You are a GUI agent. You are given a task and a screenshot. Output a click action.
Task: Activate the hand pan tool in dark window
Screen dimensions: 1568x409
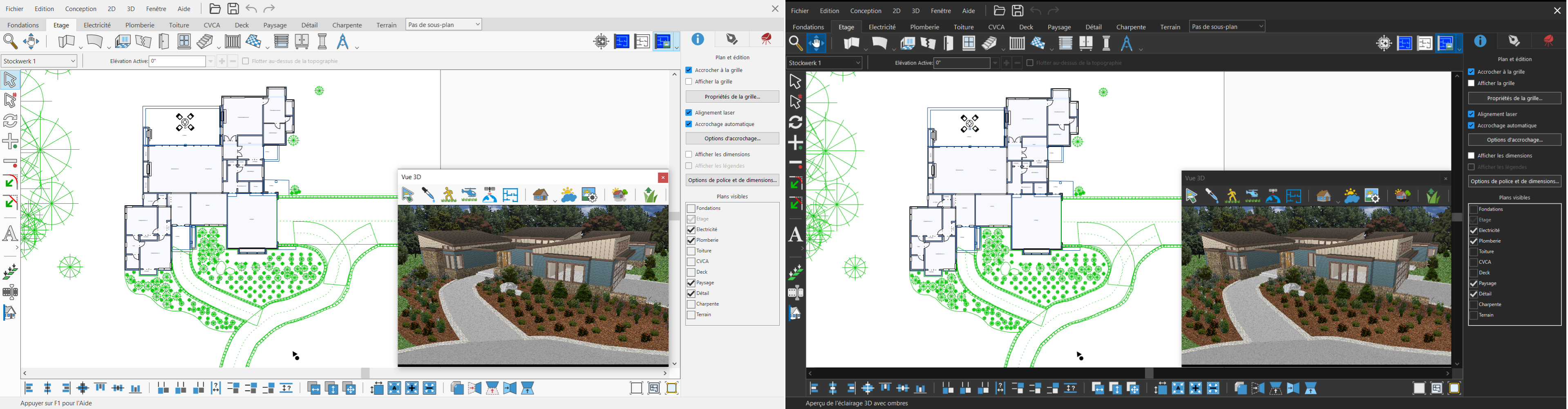point(817,43)
